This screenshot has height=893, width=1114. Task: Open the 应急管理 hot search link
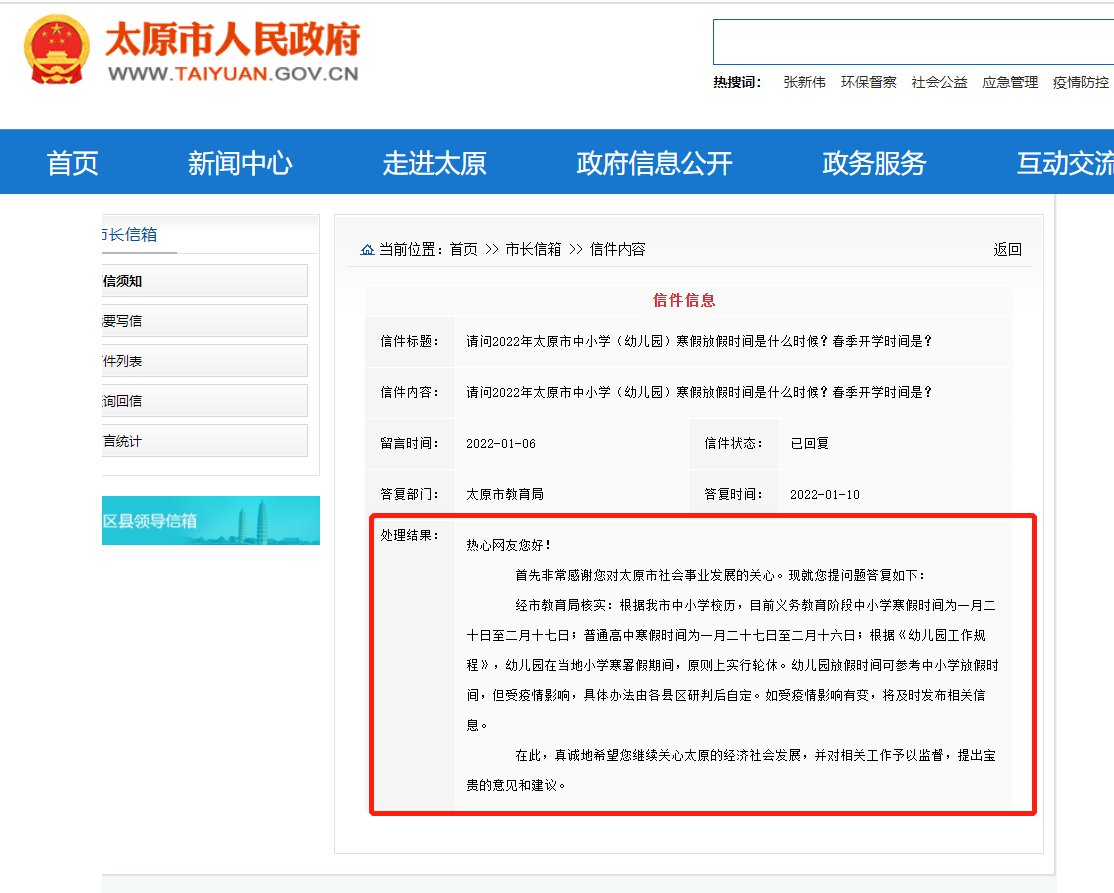pos(1010,83)
